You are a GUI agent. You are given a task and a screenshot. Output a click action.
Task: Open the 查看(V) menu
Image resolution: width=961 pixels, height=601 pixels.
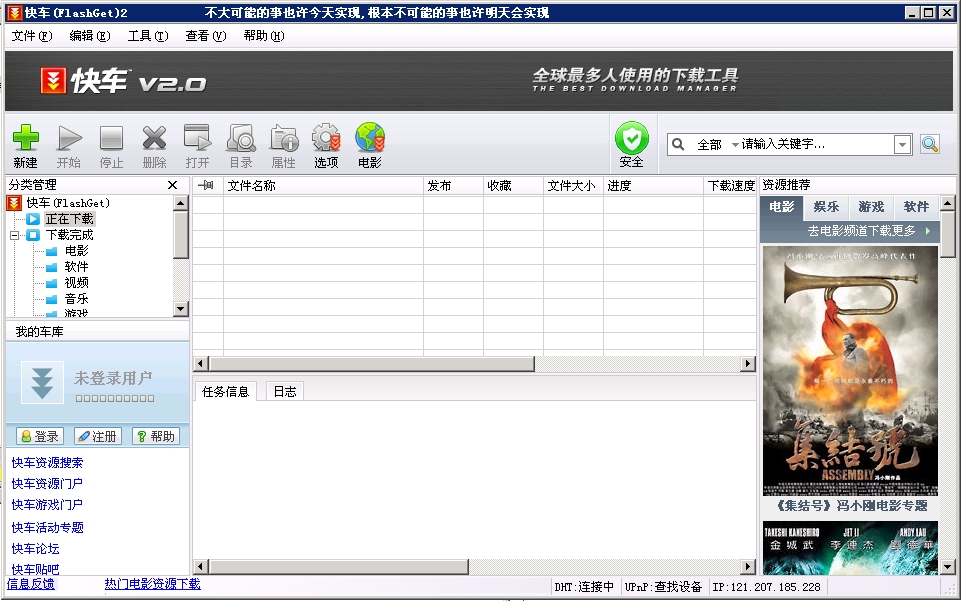[206, 36]
